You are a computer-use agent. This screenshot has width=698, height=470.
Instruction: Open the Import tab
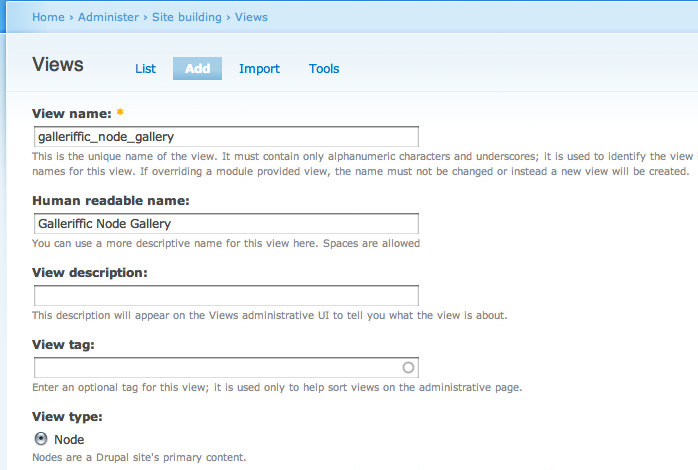pyautogui.click(x=259, y=69)
